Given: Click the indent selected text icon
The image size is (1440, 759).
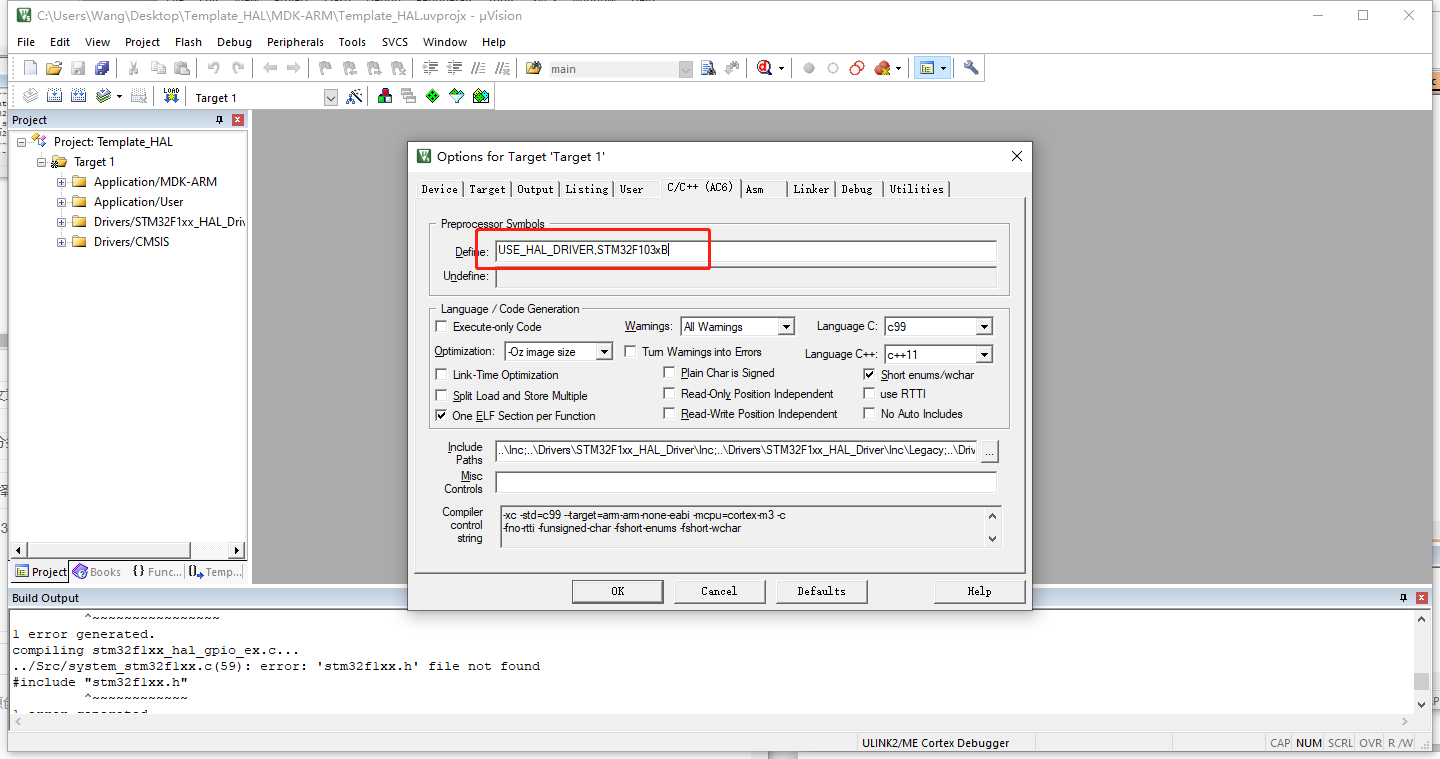Looking at the screenshot, I should point(431,68).
